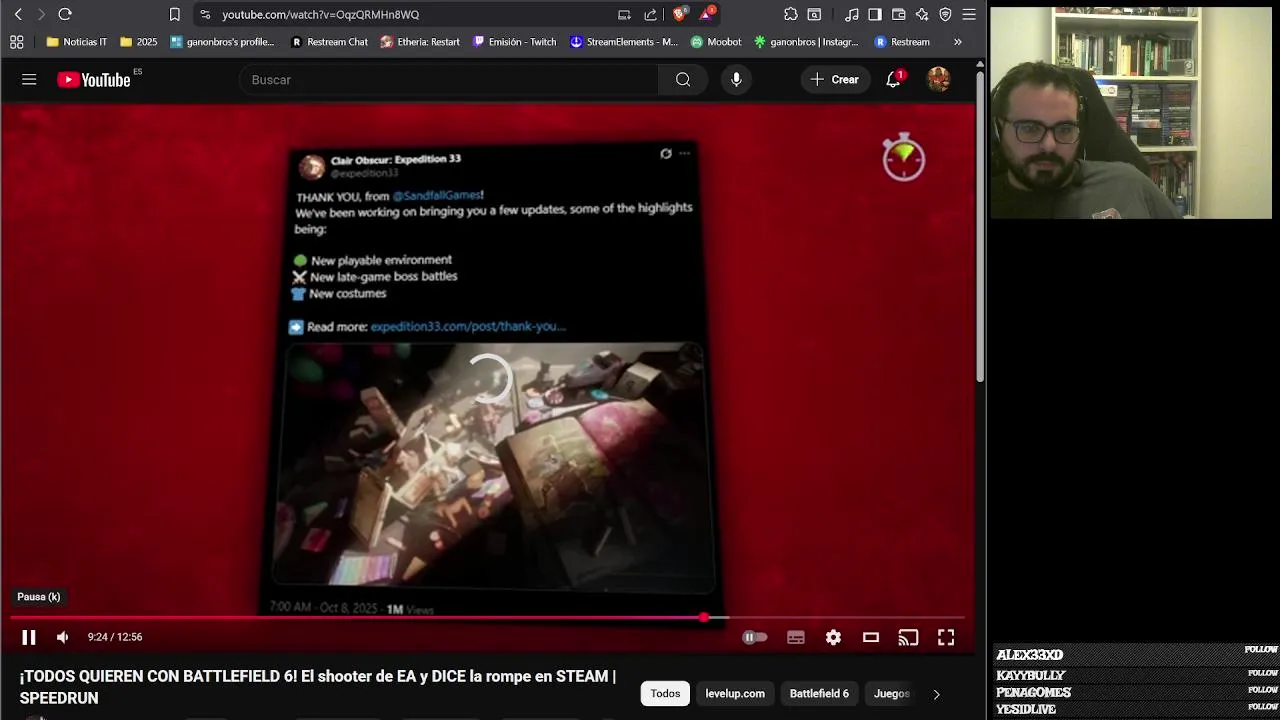Screen dimensions: 1280x720
Task: Pause the video with the pause button
Action: click(x=29, y=637)
